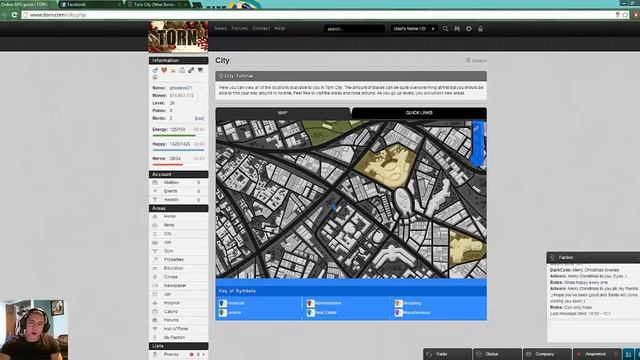The width and height of the screenshot is (640, 360).
Task: Switch to the Quick Links tab
Action: click(x=419, y=113)
